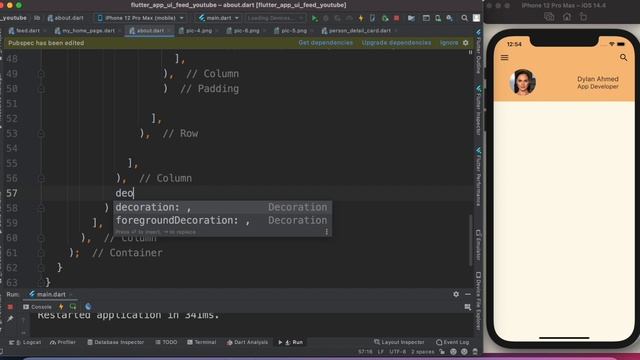Open Emulator side panel
Viewport: 640px width, 360px height.
478,245
